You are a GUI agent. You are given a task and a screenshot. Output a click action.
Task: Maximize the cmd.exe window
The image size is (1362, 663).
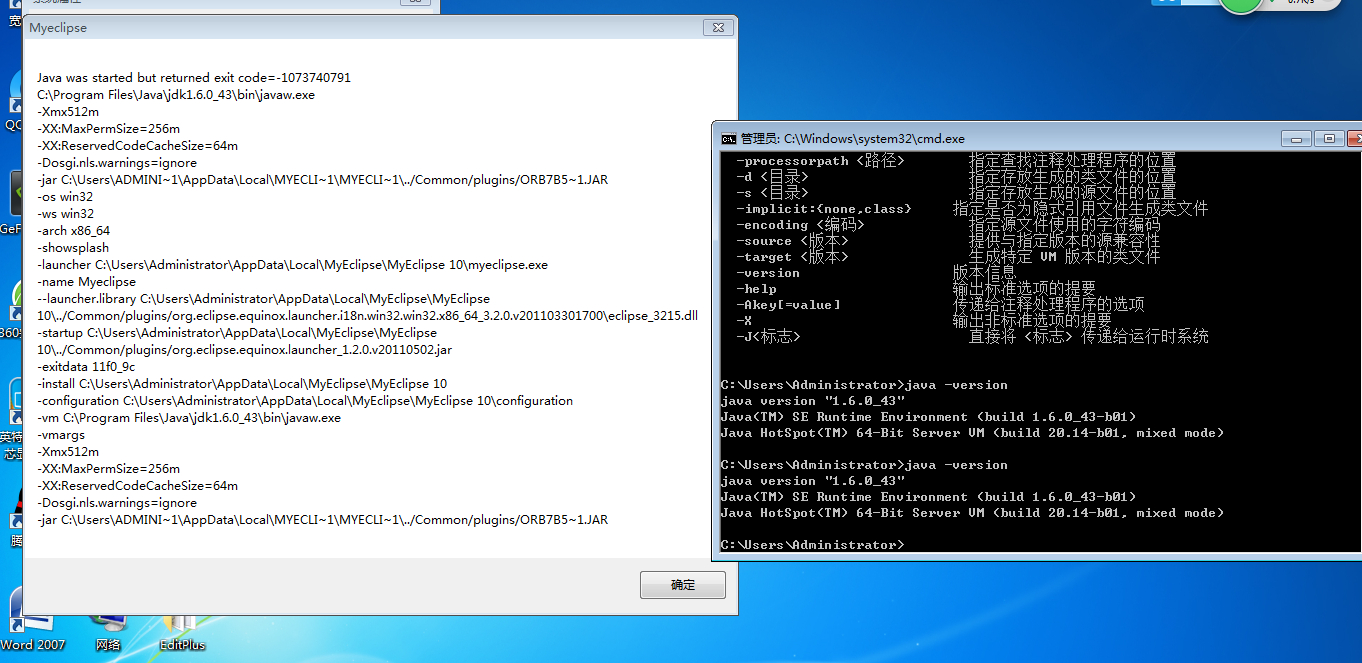point(1329,139)
